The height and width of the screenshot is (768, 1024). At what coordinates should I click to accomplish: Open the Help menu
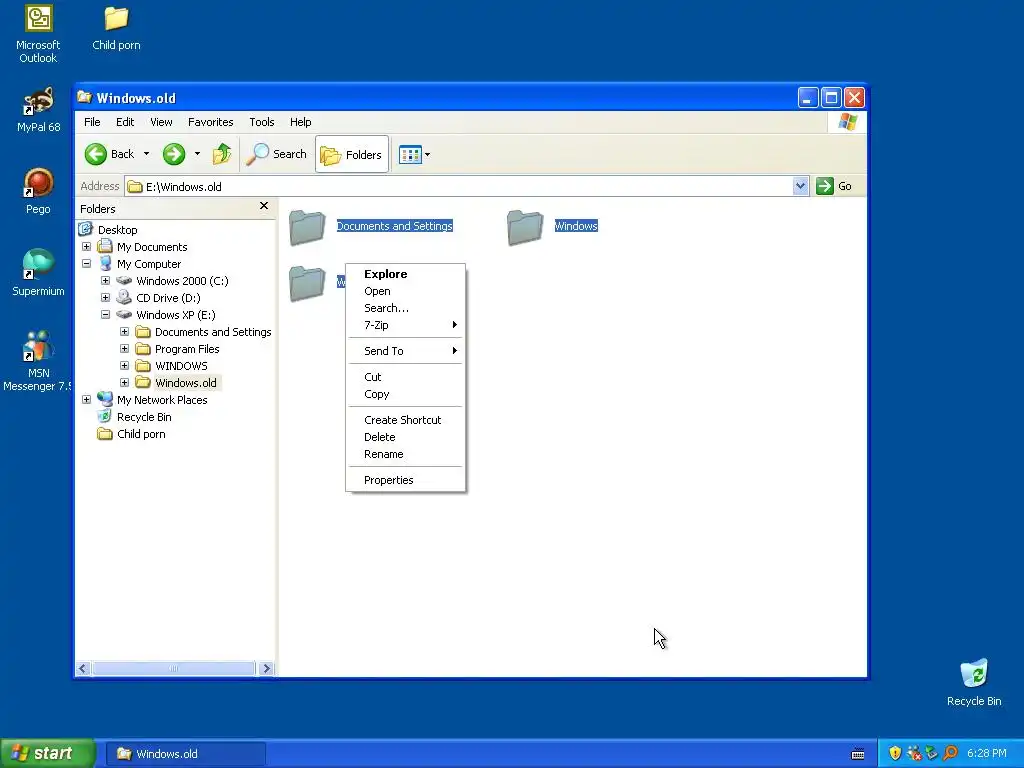click(300, 122)
